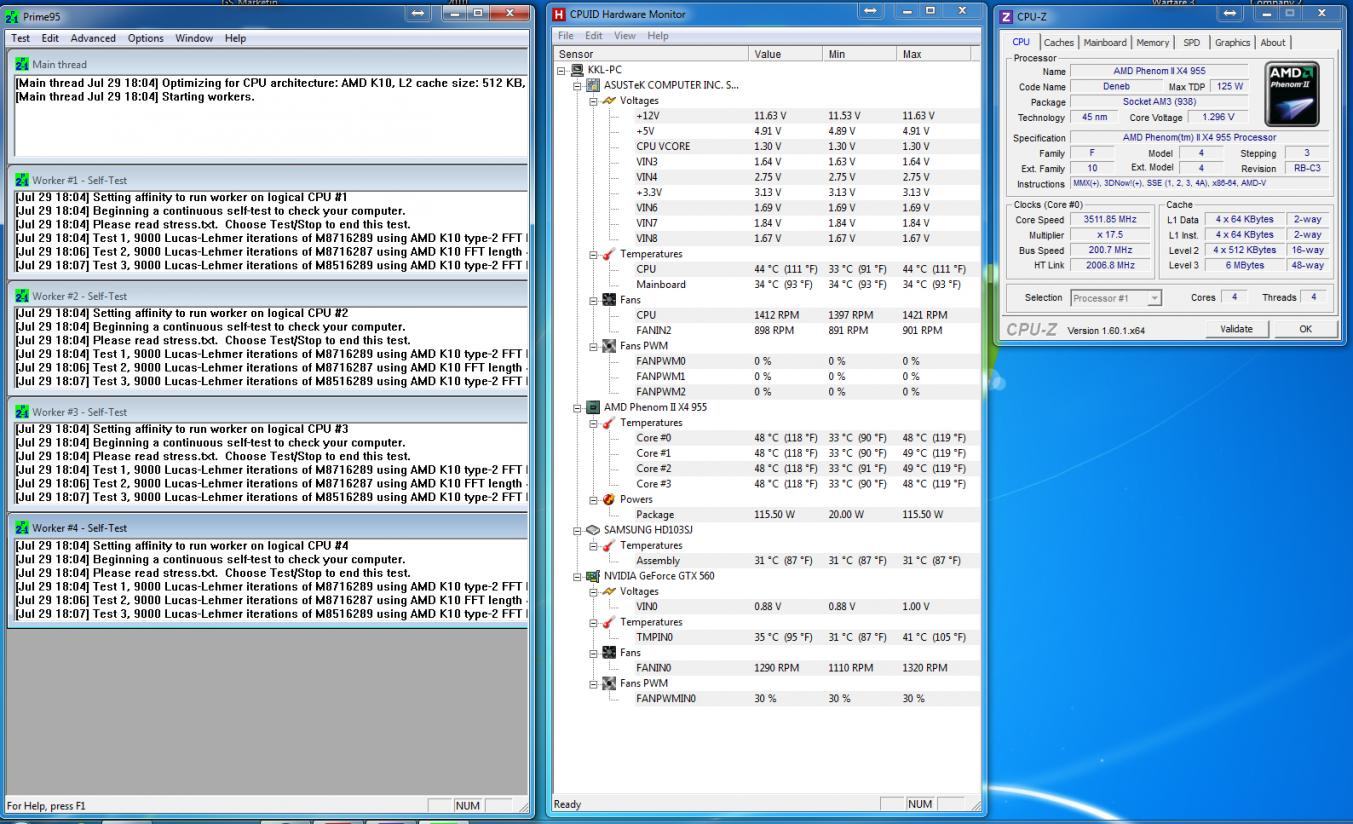Open the Hardware Monitor File menu
The height and width of the screenshot is (824, 1353).
click(x=566, y=36)
